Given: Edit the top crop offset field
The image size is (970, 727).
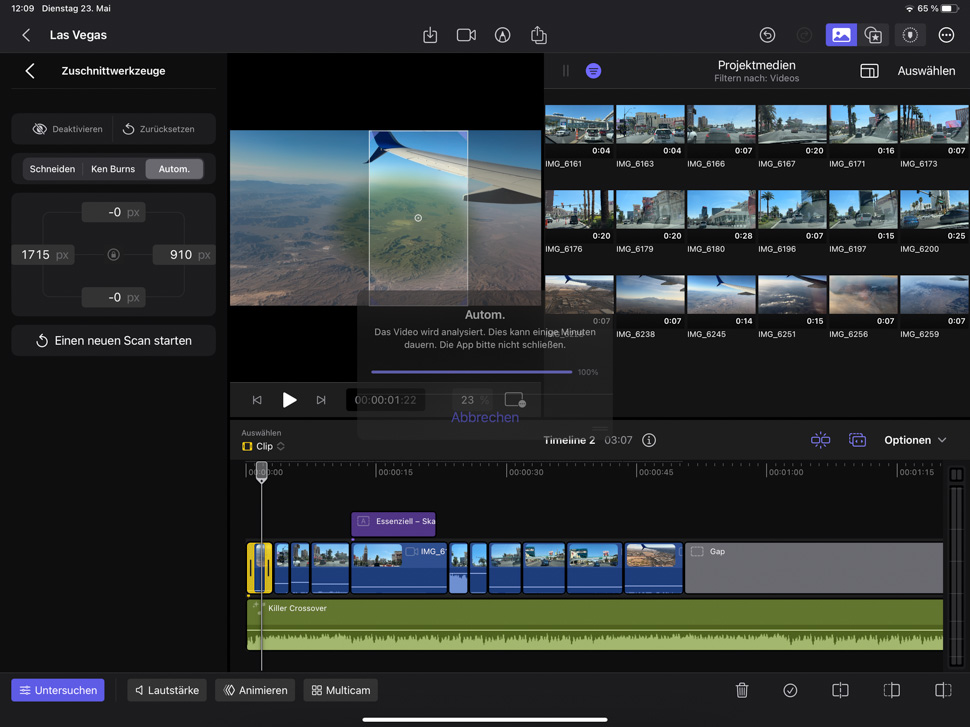Looking at the screenshot, I should pos(114,212).
